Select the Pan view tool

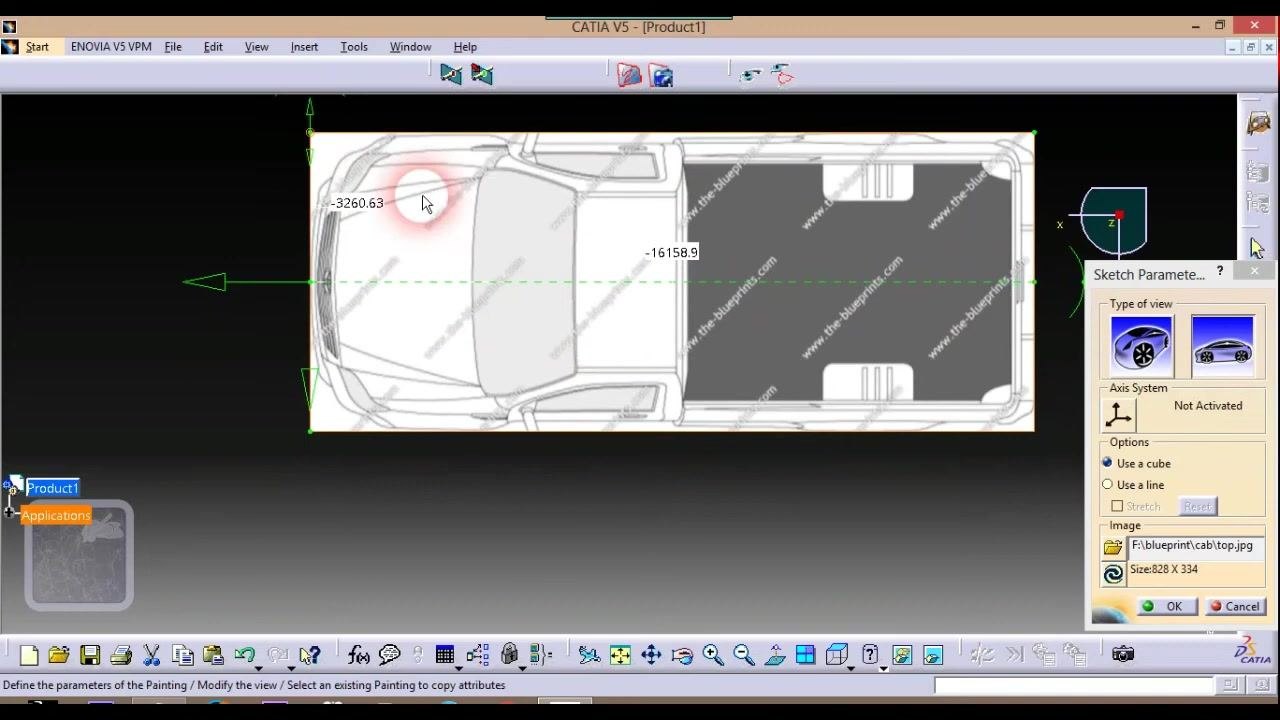[x=651, y=655]
